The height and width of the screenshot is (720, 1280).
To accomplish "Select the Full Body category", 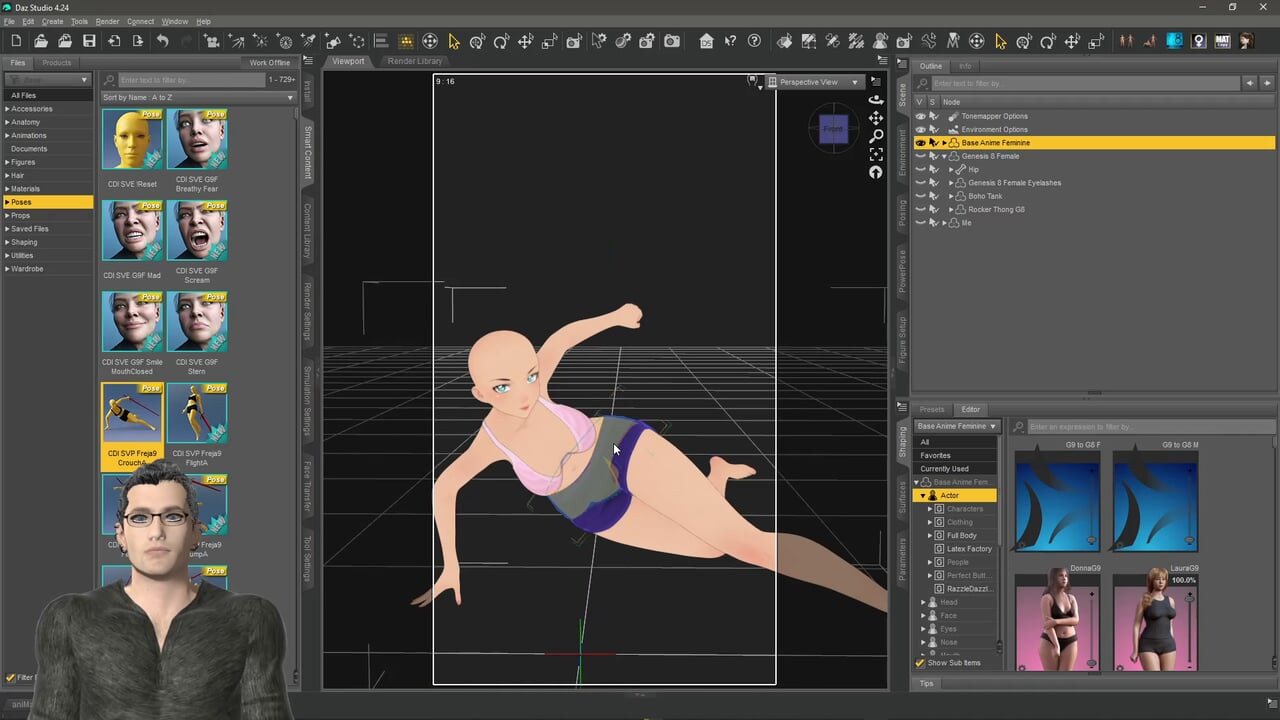I will click(962, 536).
